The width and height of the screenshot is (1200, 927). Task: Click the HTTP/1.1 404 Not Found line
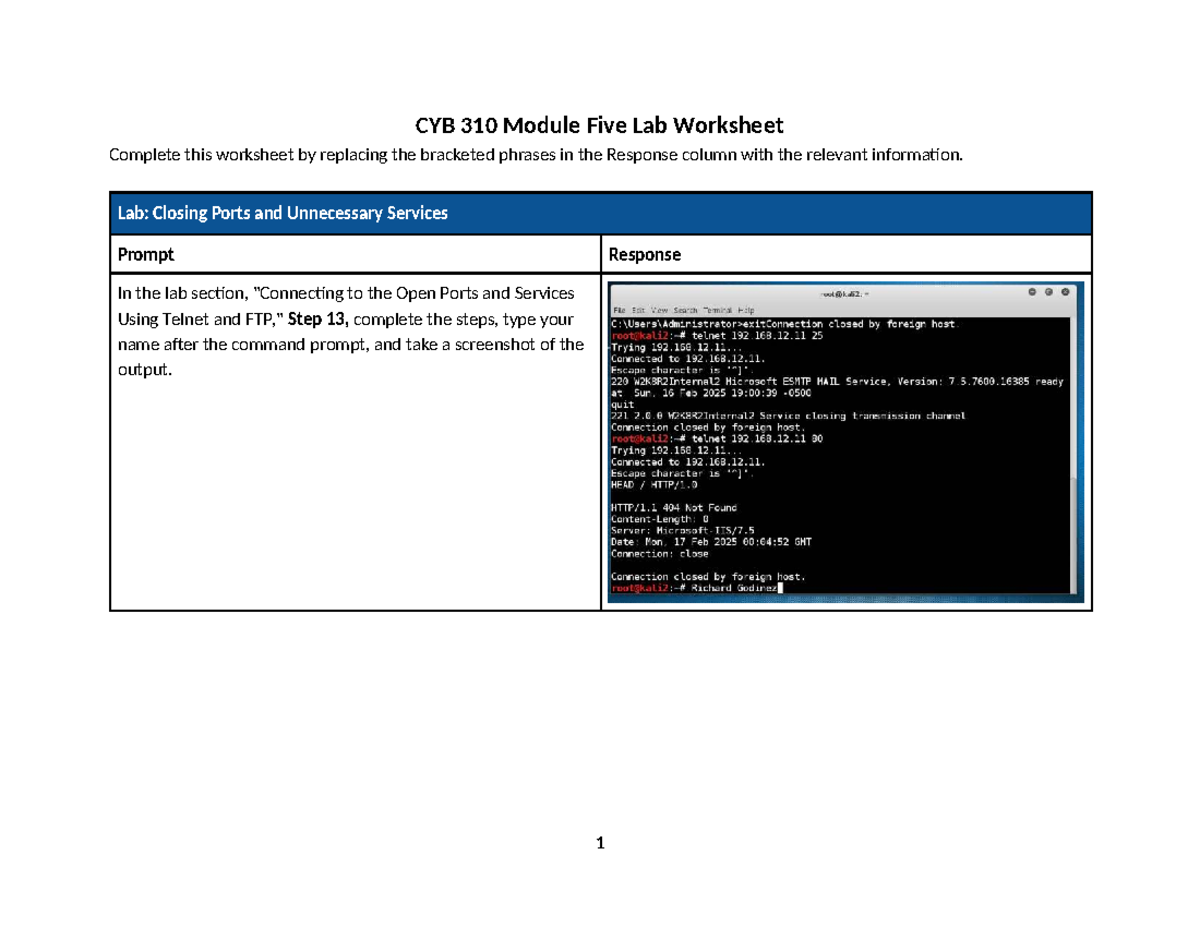[x=674, y=507]
